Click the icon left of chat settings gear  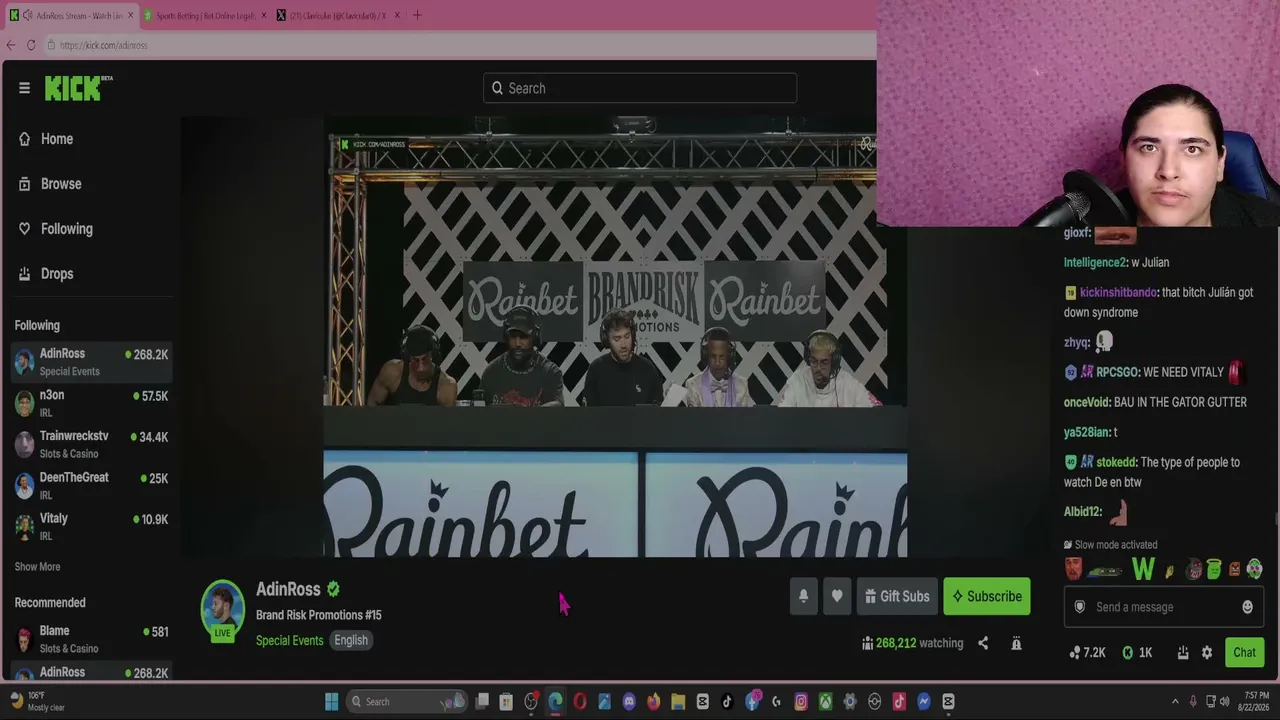[1182, 652]
